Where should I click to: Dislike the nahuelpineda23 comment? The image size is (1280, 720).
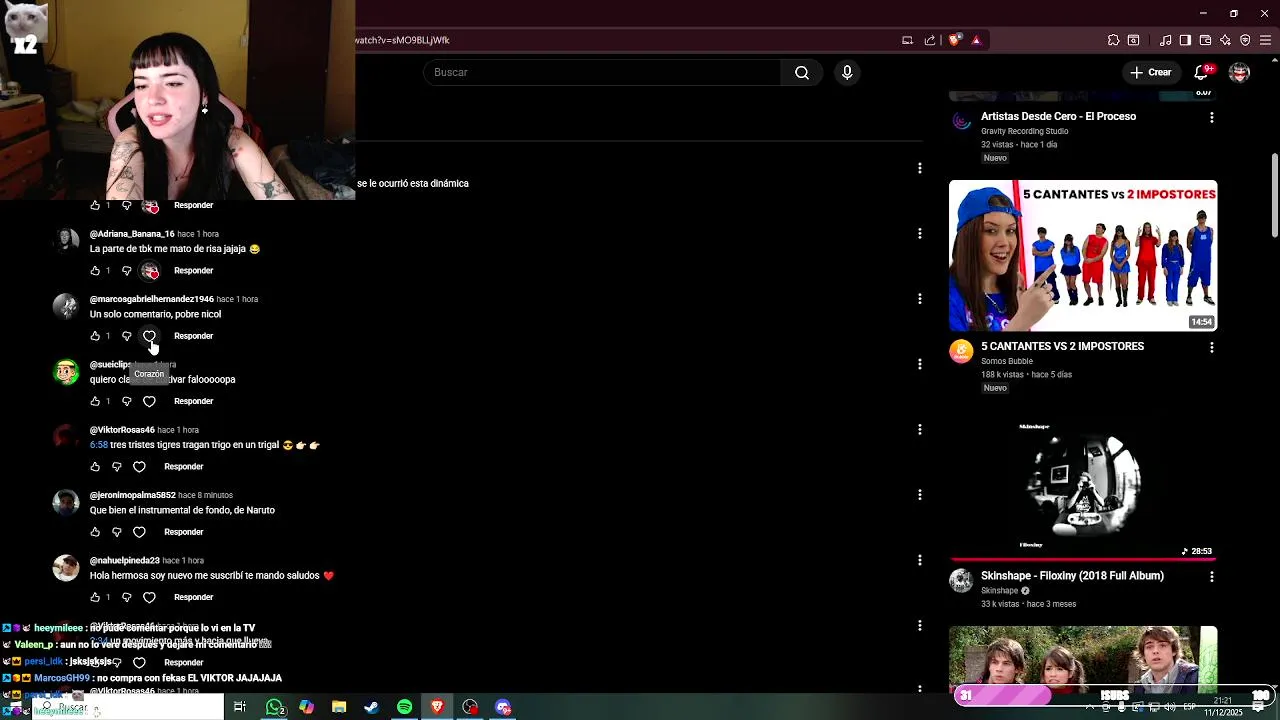[x=126, y=597]
